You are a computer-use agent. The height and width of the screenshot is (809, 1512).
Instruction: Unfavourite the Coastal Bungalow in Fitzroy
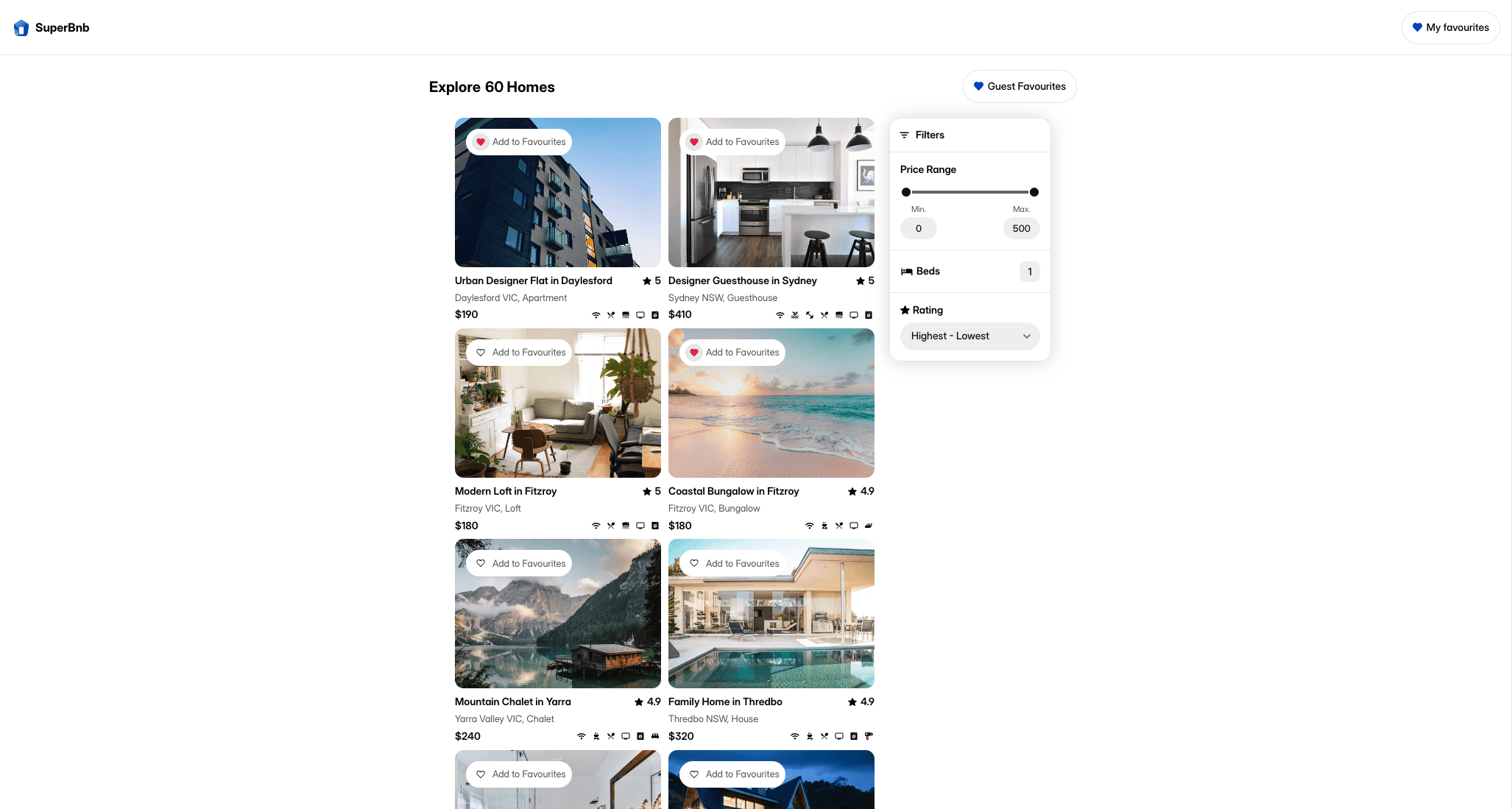[x=732, y=353]
